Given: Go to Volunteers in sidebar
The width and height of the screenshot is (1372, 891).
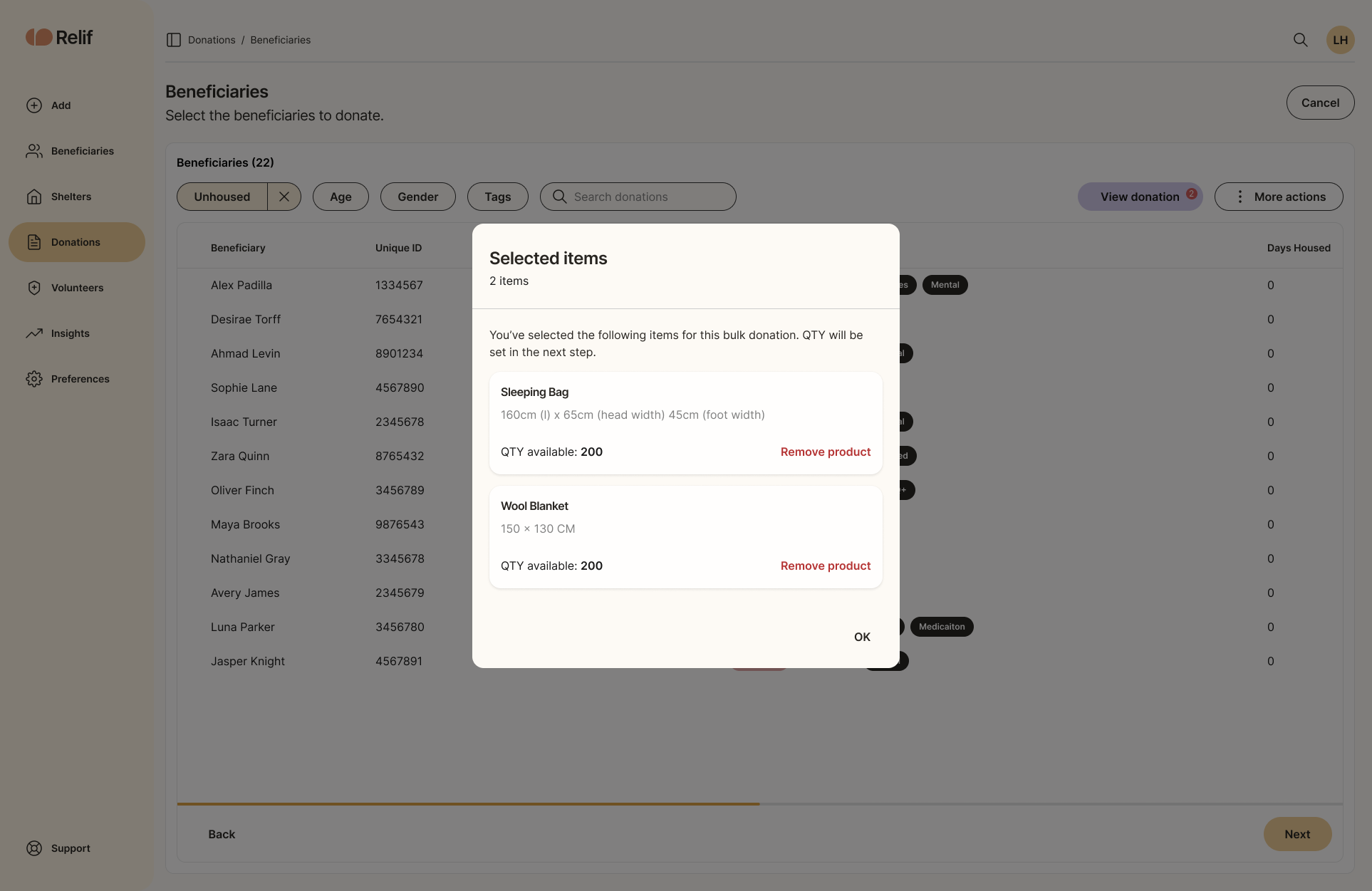Looking at the screenshot, I should [x=77, y=288].
